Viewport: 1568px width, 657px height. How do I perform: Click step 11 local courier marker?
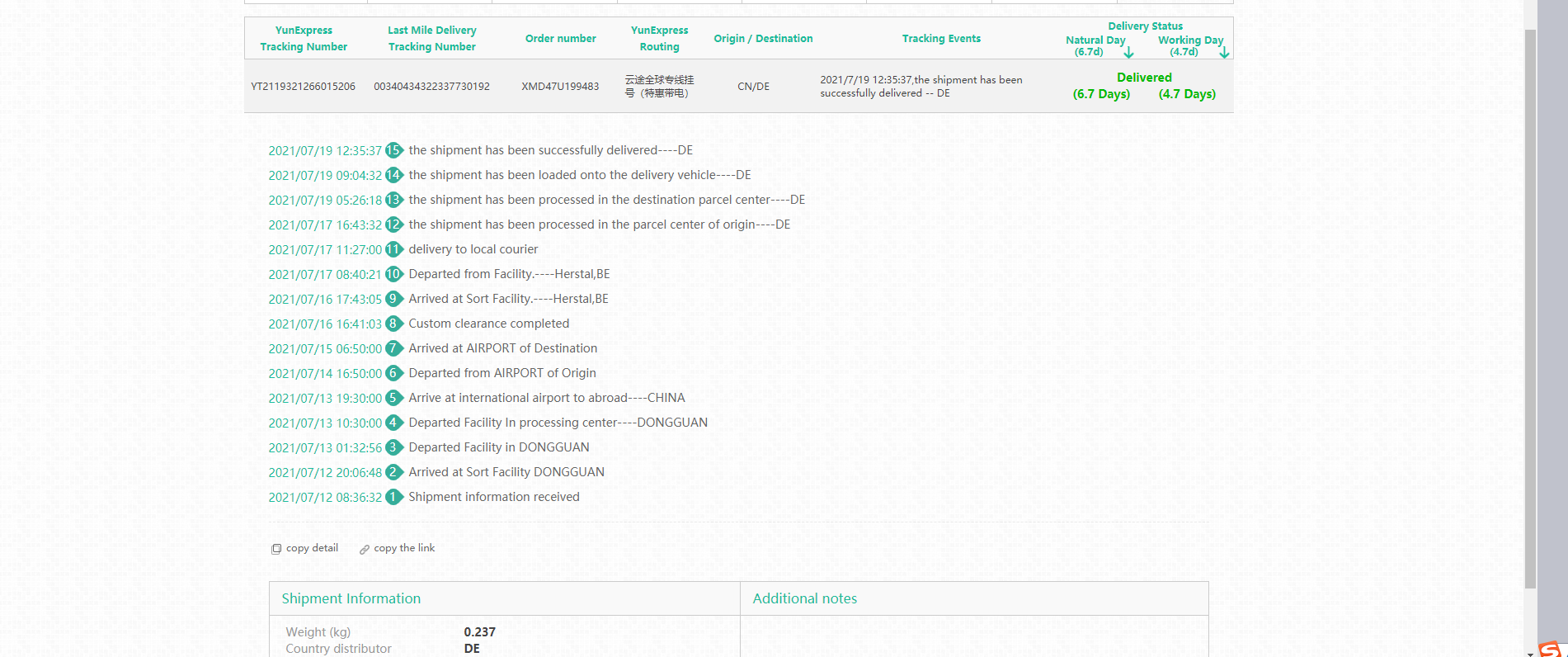coord(393,249)
